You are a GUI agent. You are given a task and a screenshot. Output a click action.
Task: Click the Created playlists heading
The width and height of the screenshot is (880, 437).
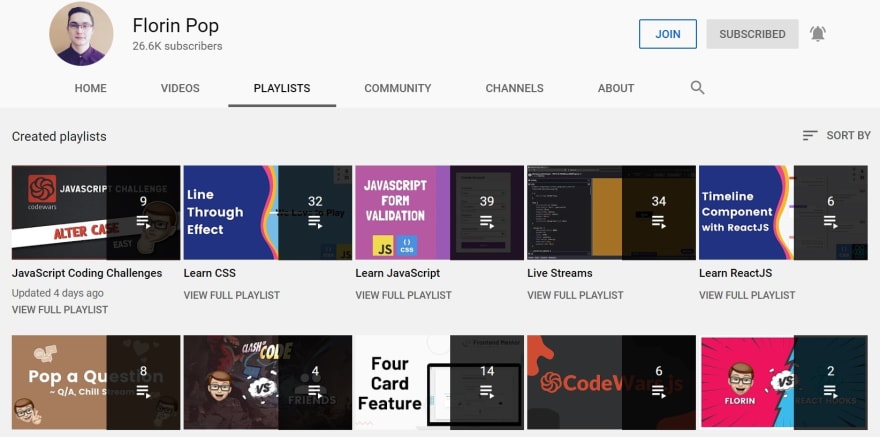(59, 136)
